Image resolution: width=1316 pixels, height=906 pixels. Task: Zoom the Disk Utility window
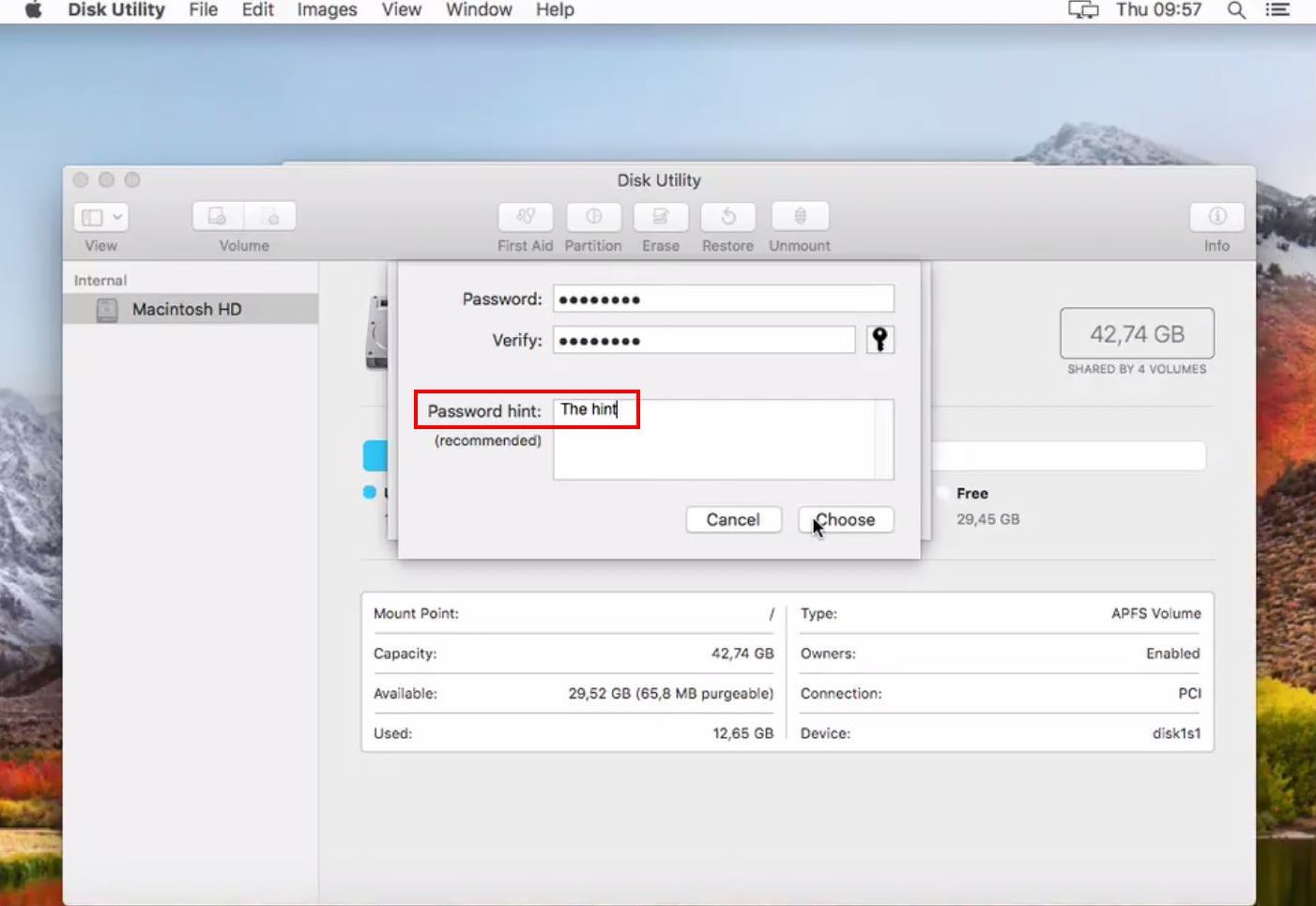pyautogui.click(x=132, y=179)
